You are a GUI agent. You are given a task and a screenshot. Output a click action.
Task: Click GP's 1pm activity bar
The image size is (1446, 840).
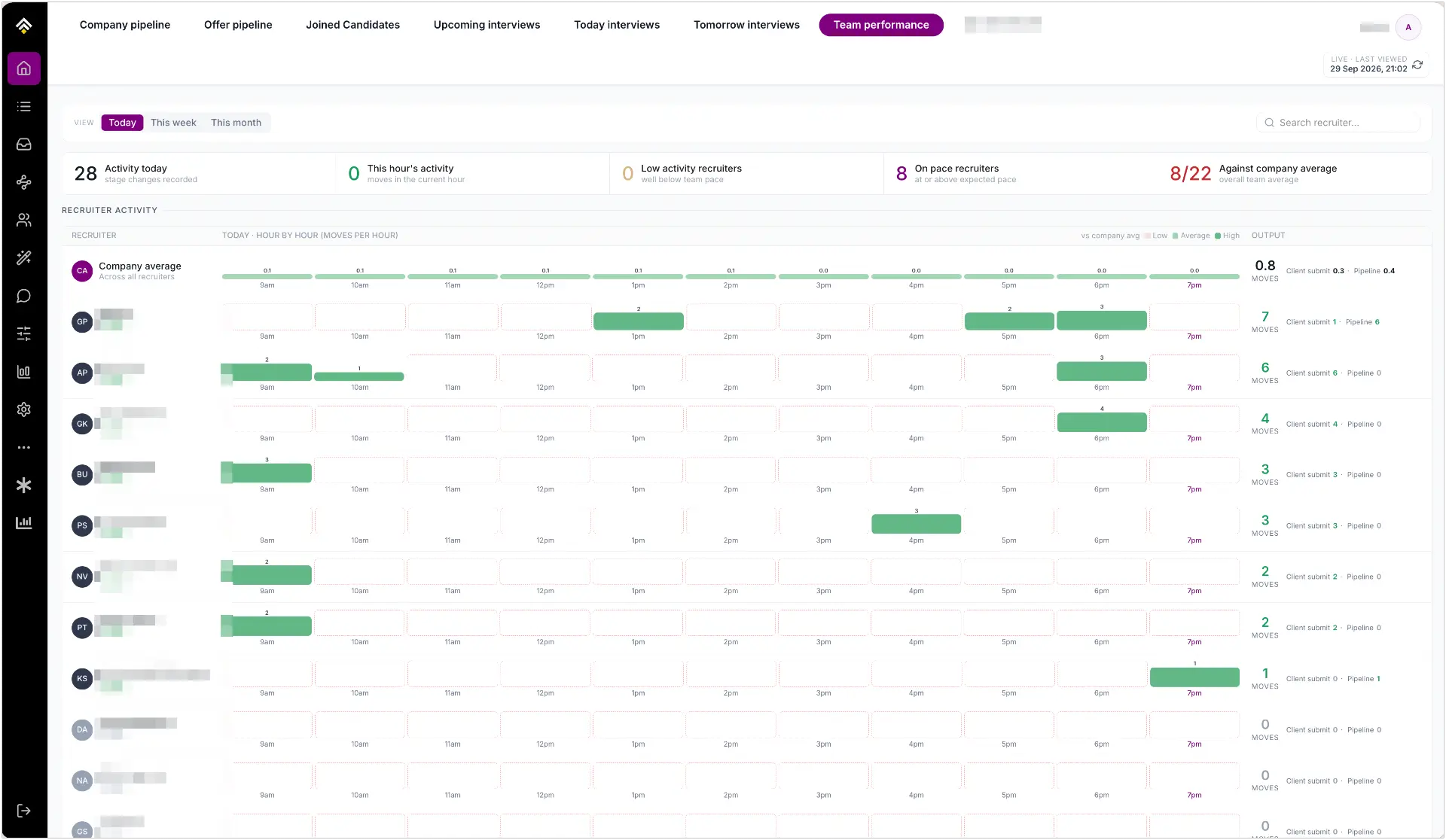click(639, 321)
